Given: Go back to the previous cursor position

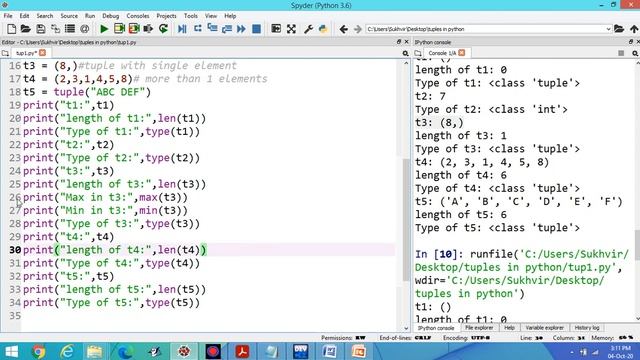Looking at the screenshot, I should point(343,29).
